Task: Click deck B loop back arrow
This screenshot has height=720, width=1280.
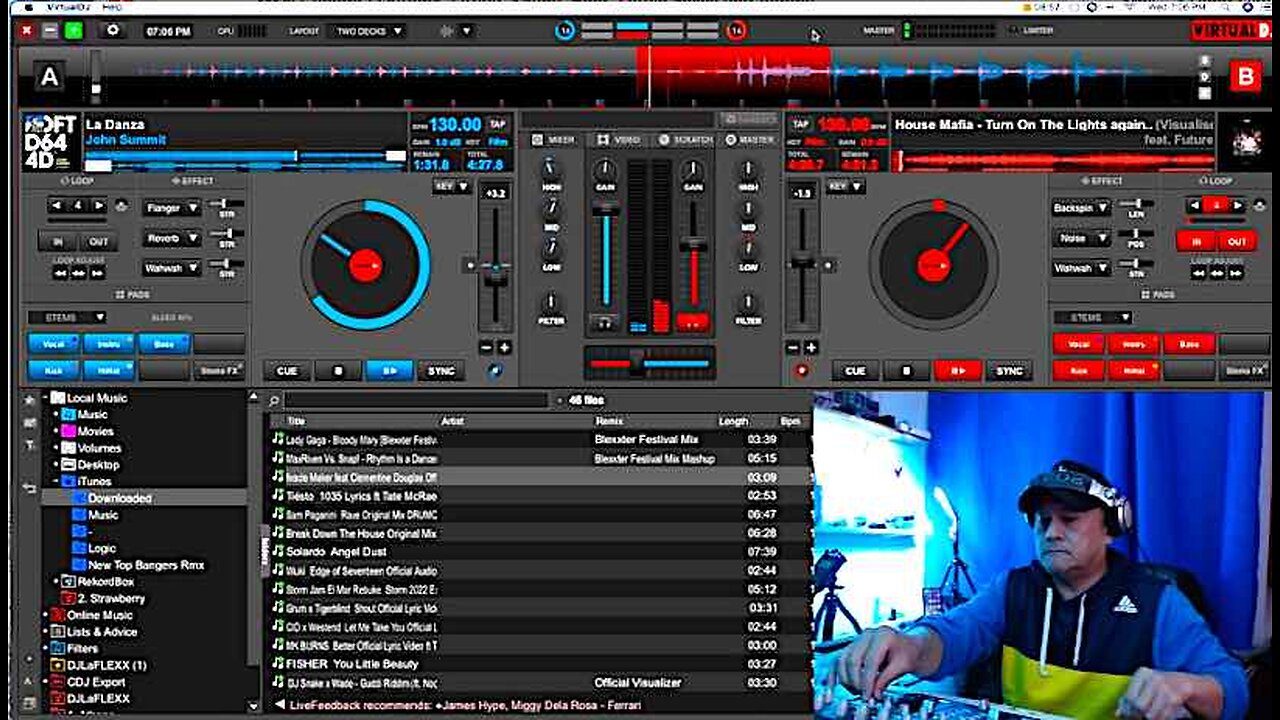Action: [x=1194, y=206]
